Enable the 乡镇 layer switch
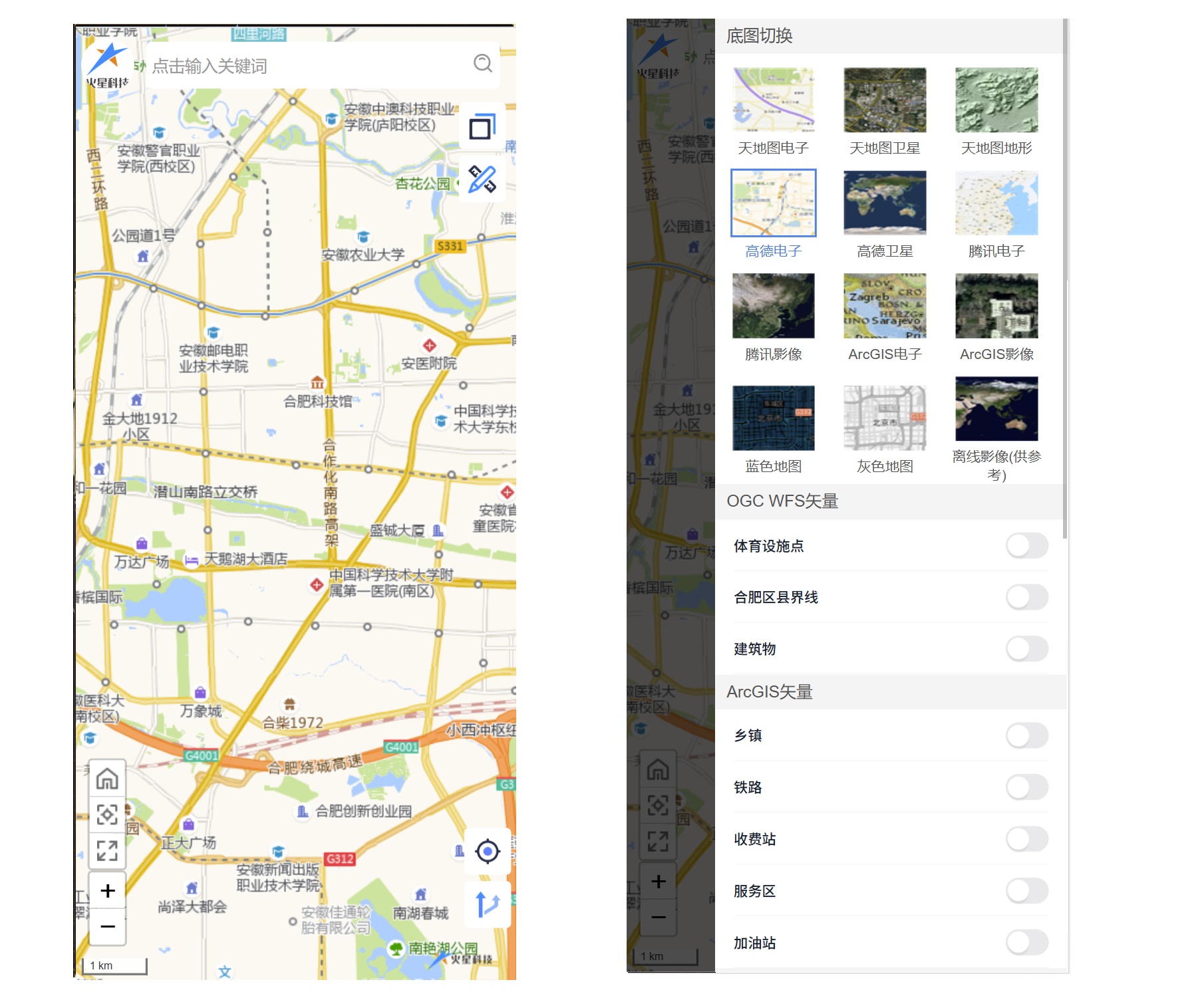This screenshot has height=996, width=1204. tap(1027, 735)
